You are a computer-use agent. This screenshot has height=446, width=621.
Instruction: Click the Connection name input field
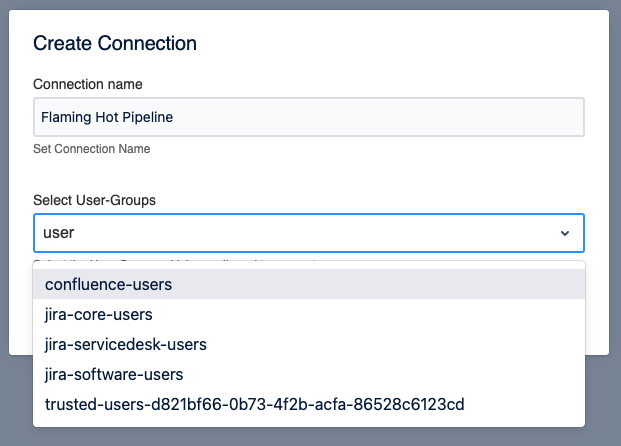tap(309, 117)
